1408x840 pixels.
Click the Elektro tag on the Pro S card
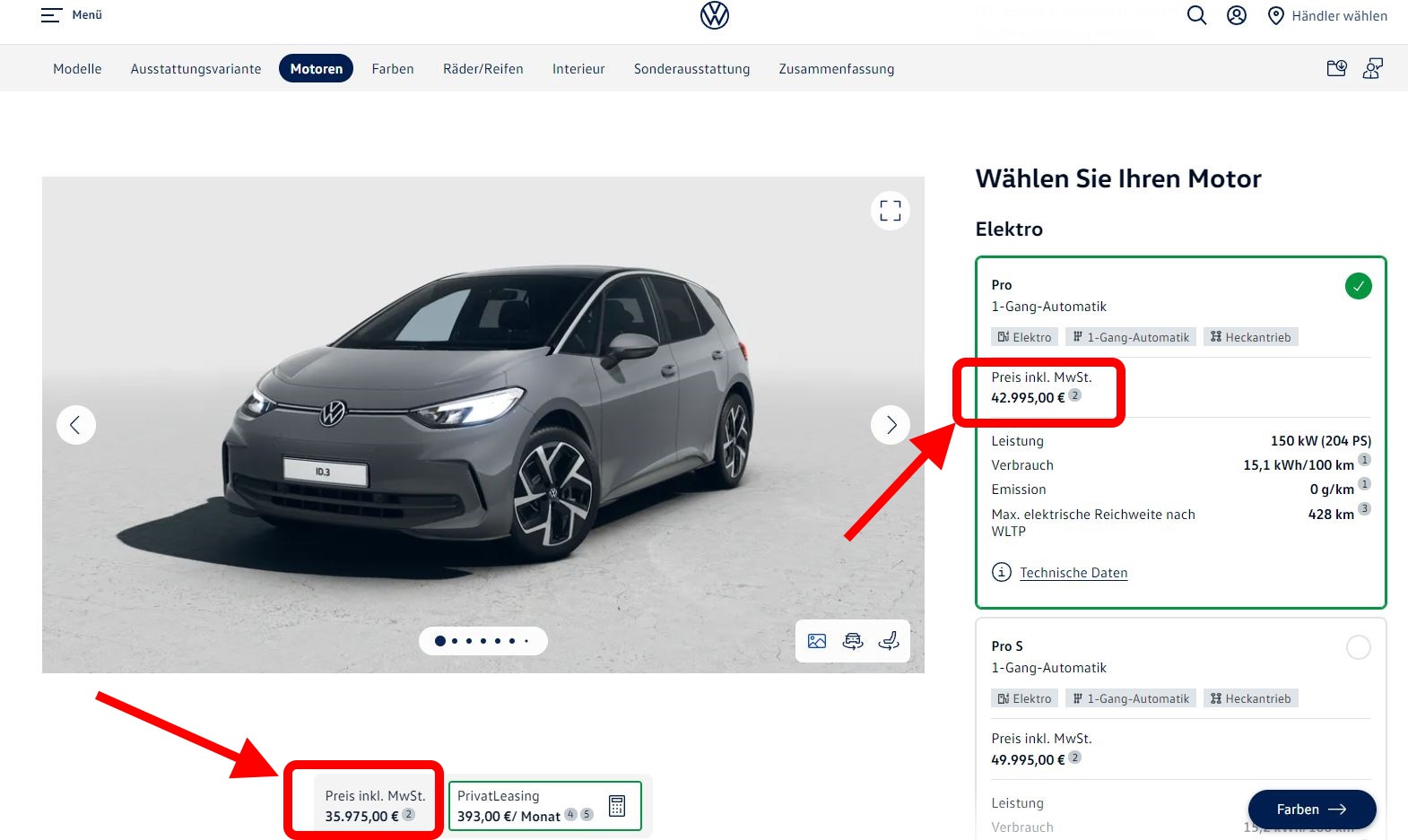point(1025,698)
